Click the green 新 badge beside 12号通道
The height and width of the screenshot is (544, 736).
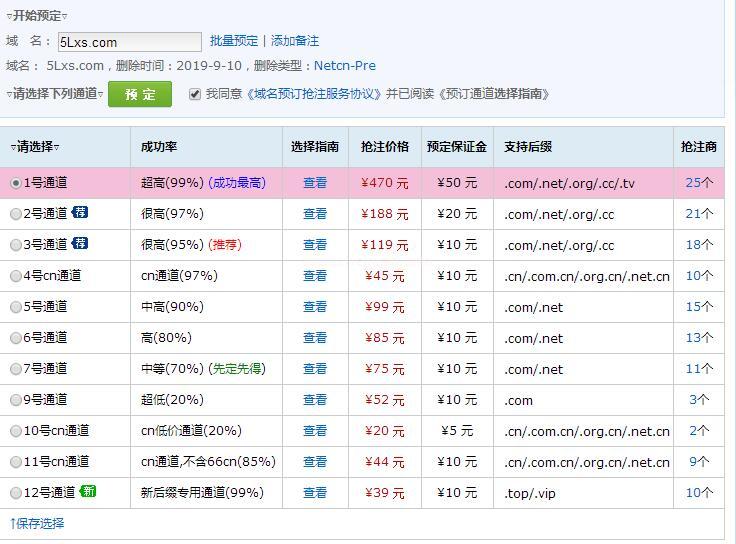(88, 492)
